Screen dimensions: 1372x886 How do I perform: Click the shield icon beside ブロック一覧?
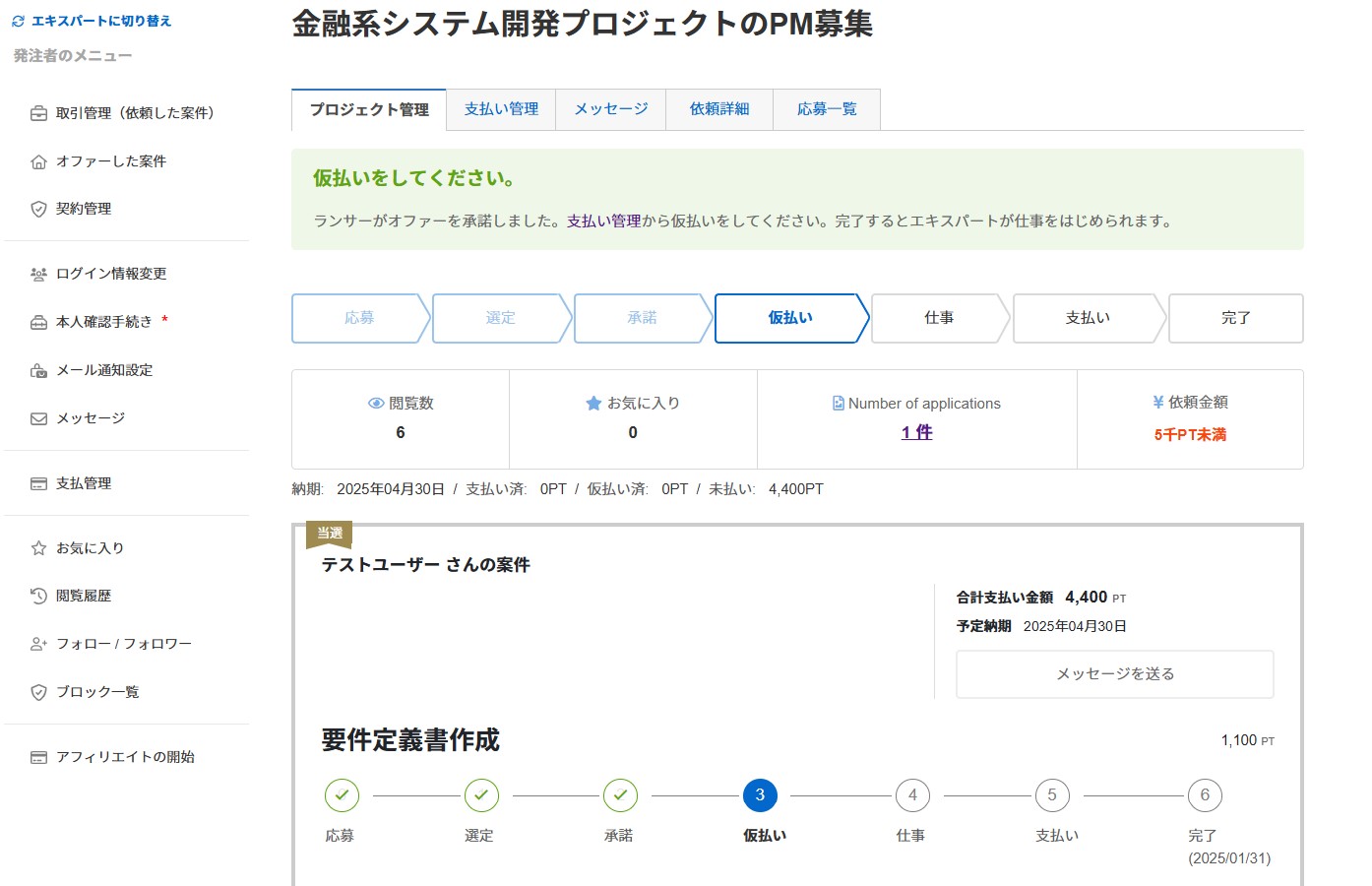38,692
